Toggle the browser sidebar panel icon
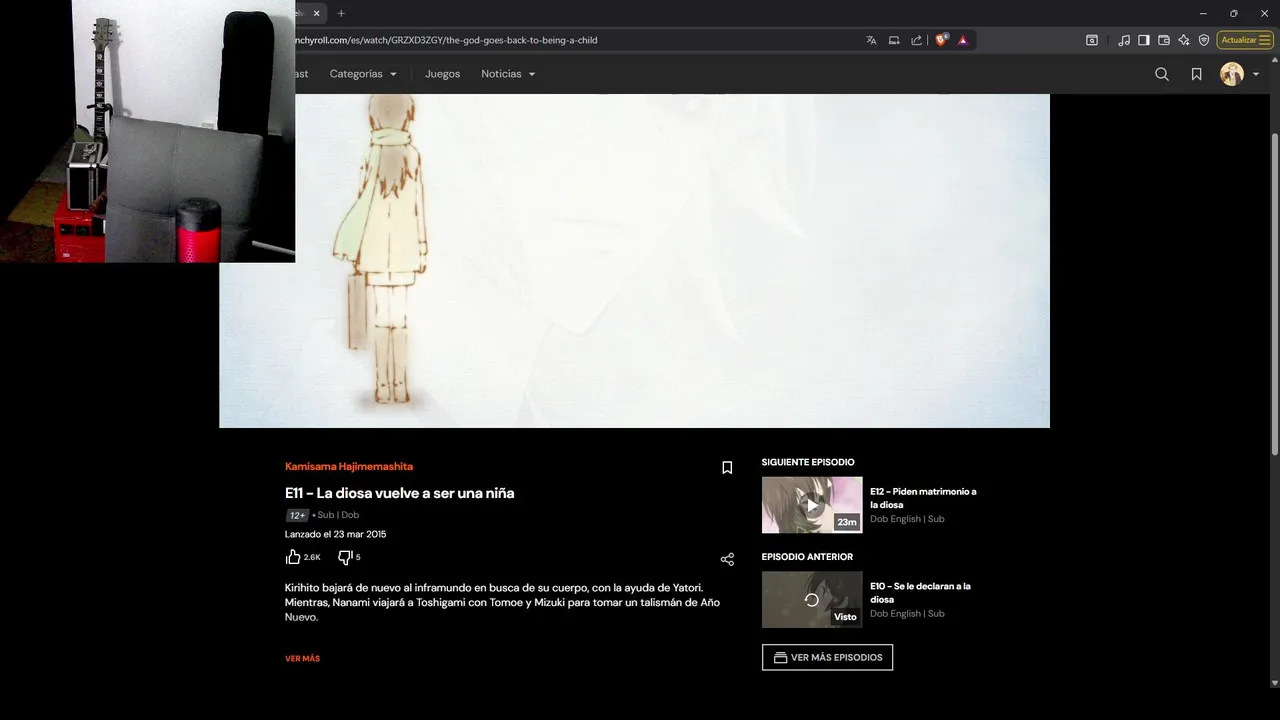 (1144, 40)
